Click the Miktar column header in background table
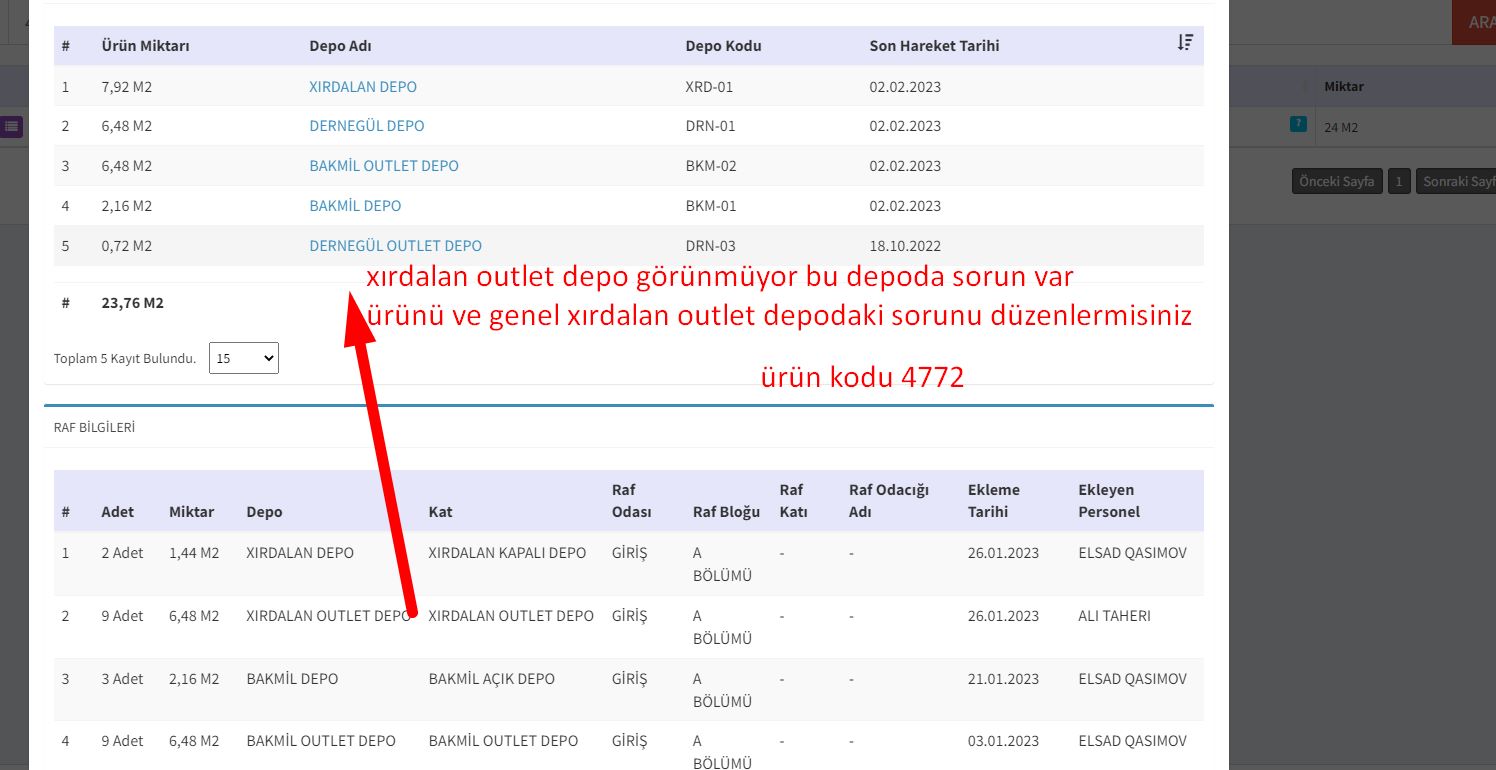Screen dimensions: 1496x770 point(1343,87)
